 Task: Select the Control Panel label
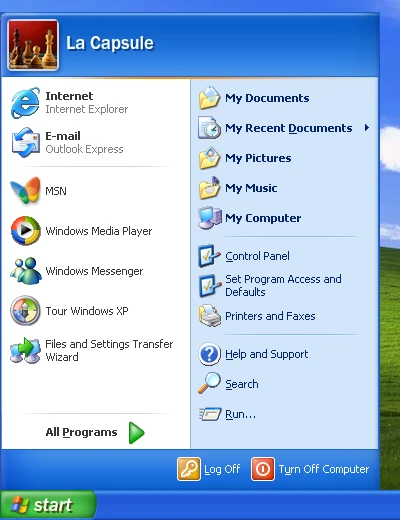[x=257, y=256]
